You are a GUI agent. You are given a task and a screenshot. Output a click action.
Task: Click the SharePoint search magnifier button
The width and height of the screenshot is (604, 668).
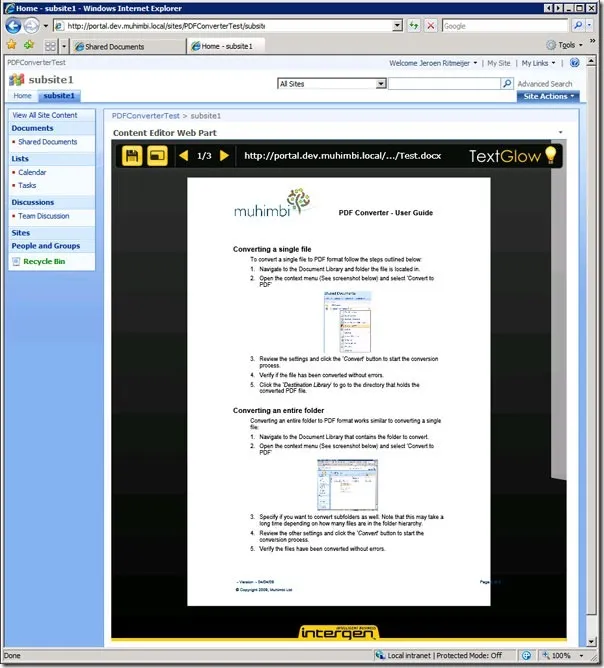click(x=507, y=84)
